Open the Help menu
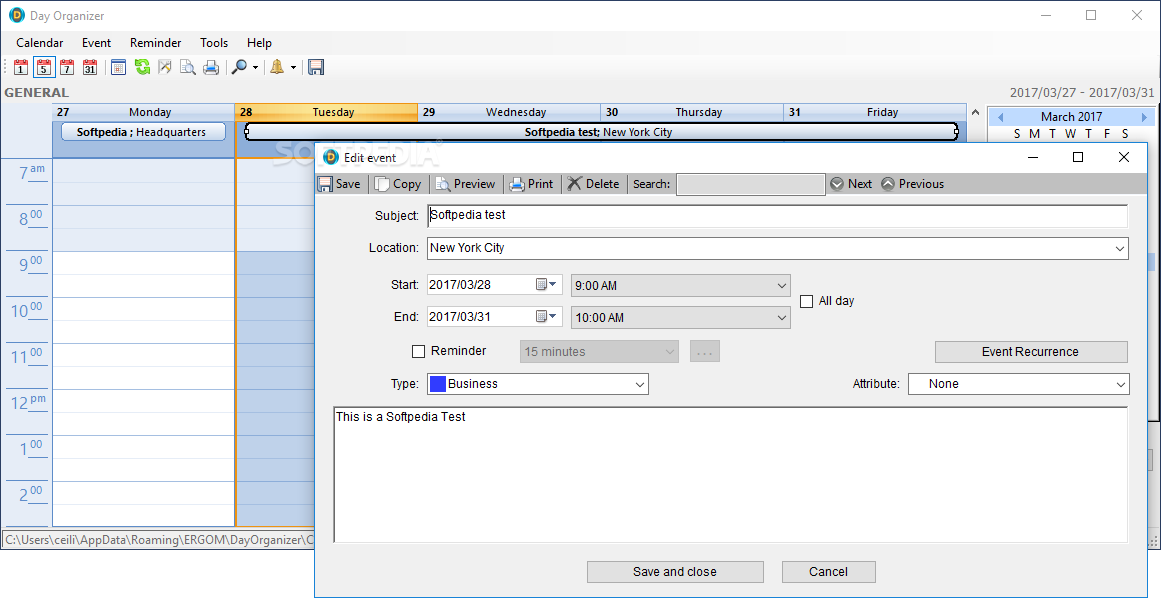This screenshot has width=1161, height=598. (x=259, y=43)
